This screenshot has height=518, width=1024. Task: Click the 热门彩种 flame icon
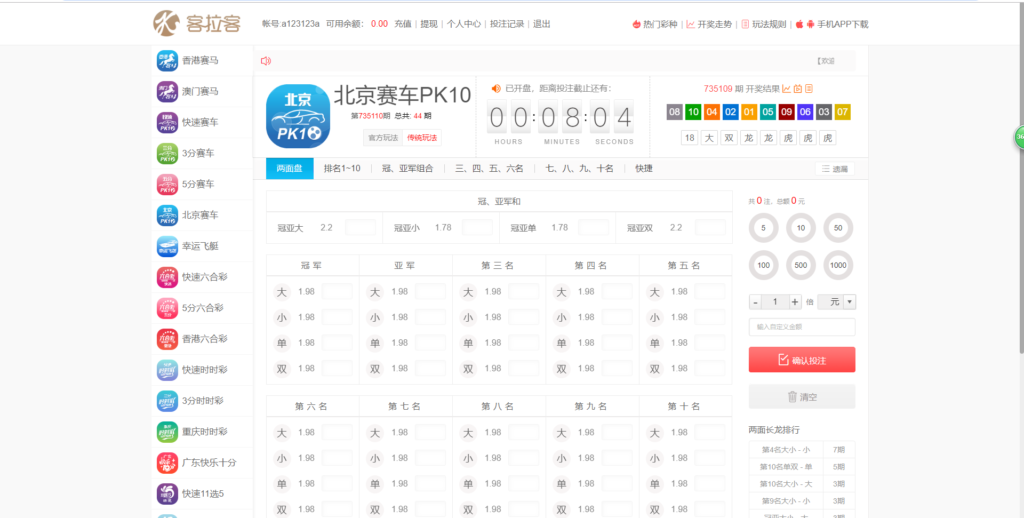(637, 24)
